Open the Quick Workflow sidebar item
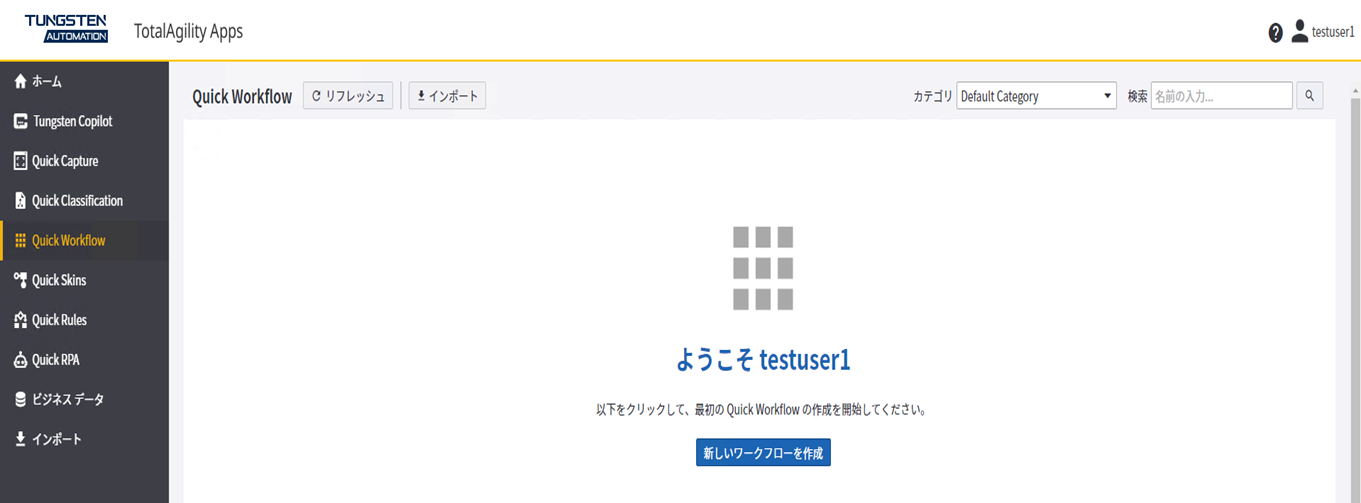 coord(84,241)
